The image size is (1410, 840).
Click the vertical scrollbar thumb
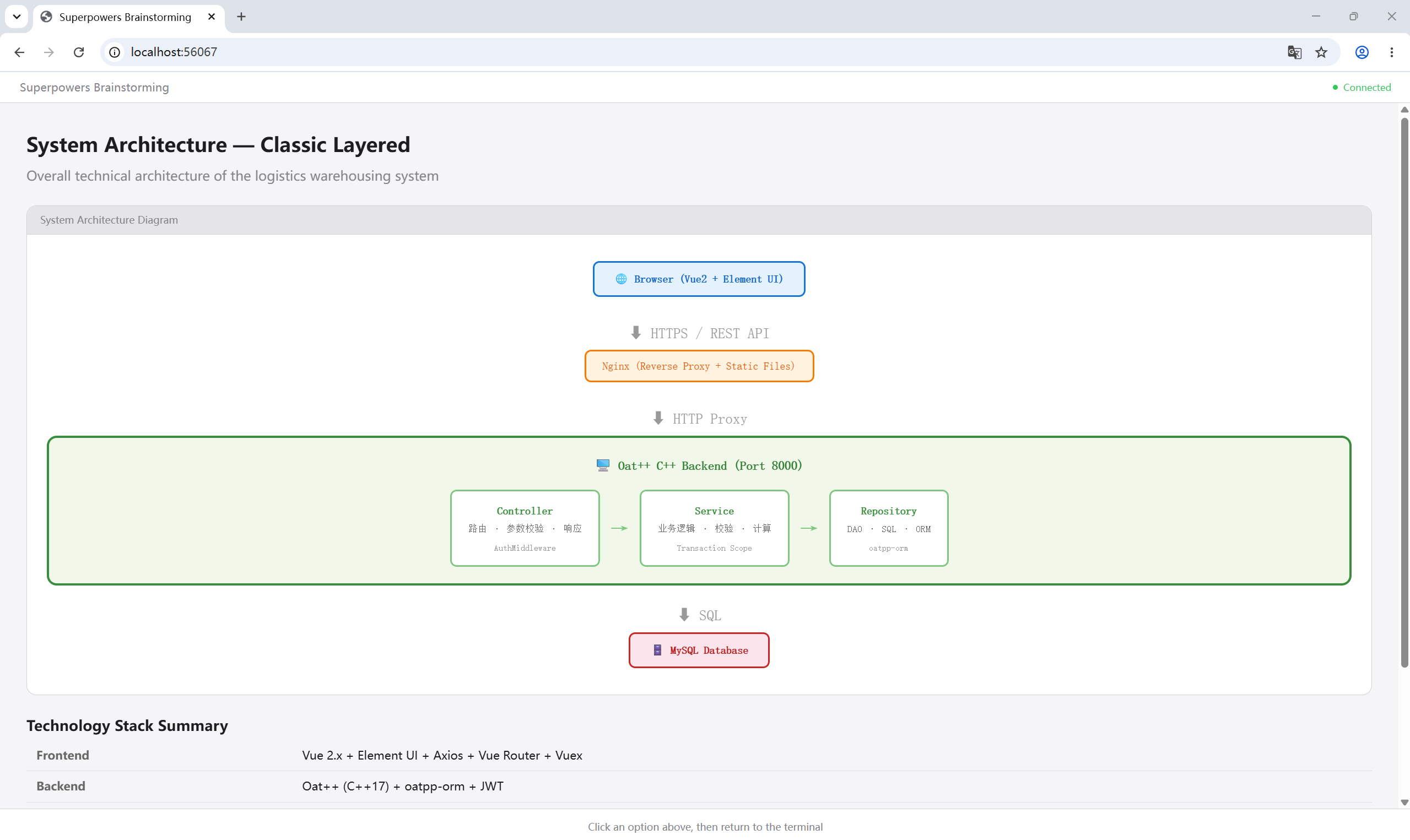point(1404,392)
